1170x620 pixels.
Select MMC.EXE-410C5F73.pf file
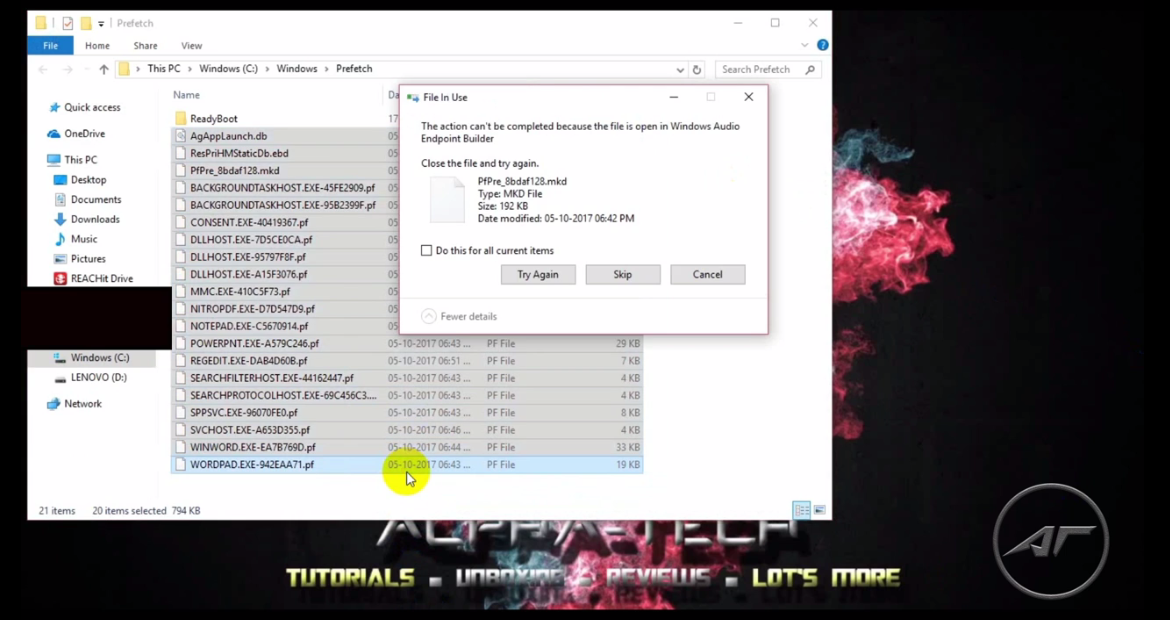click(240, 292)
